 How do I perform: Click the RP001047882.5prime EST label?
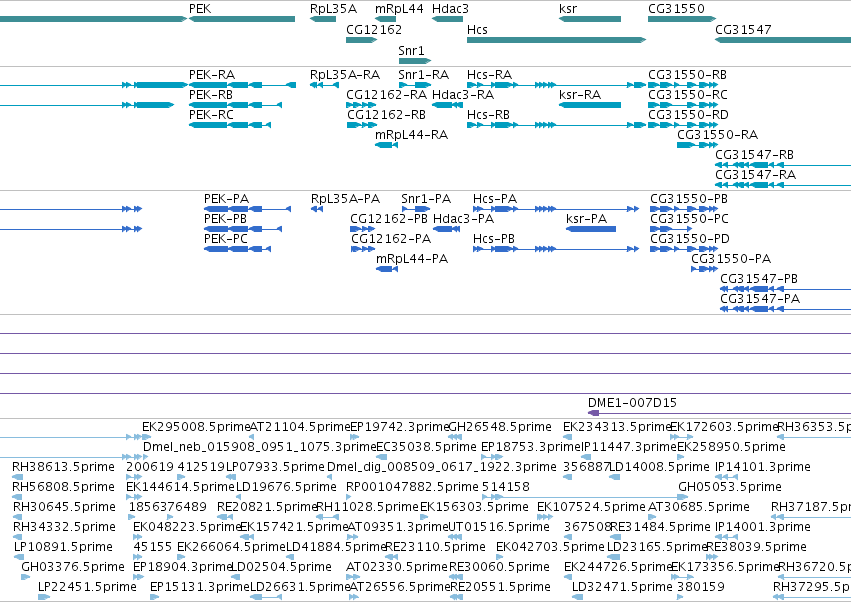pos(412,487)
